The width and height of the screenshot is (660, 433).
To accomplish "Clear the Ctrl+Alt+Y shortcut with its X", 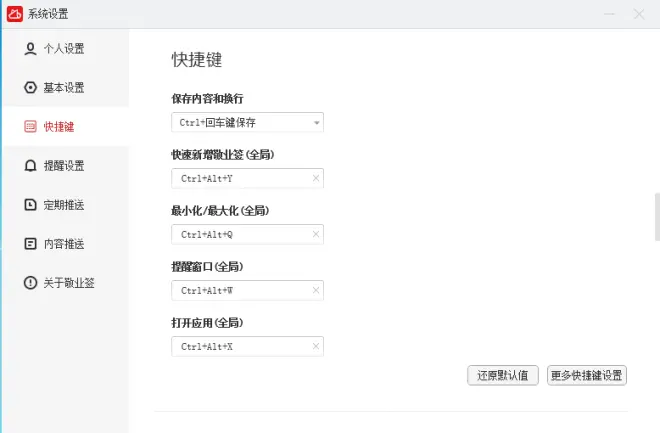I will [x=316, y=178].
